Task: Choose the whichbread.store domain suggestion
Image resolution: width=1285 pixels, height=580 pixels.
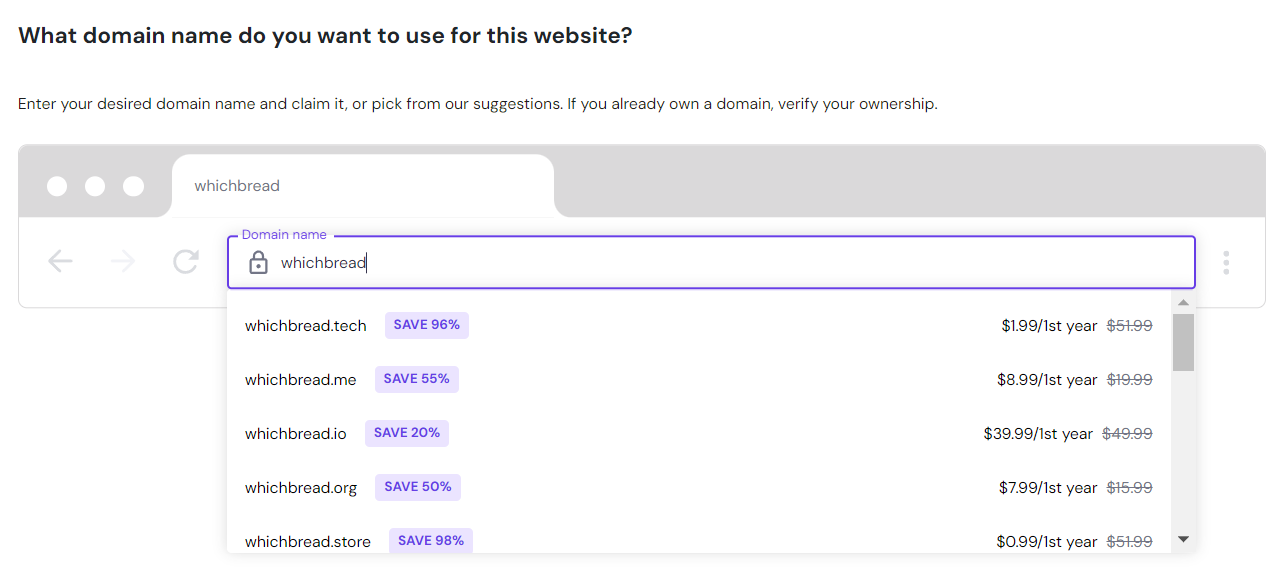Action: coord(308,540)
